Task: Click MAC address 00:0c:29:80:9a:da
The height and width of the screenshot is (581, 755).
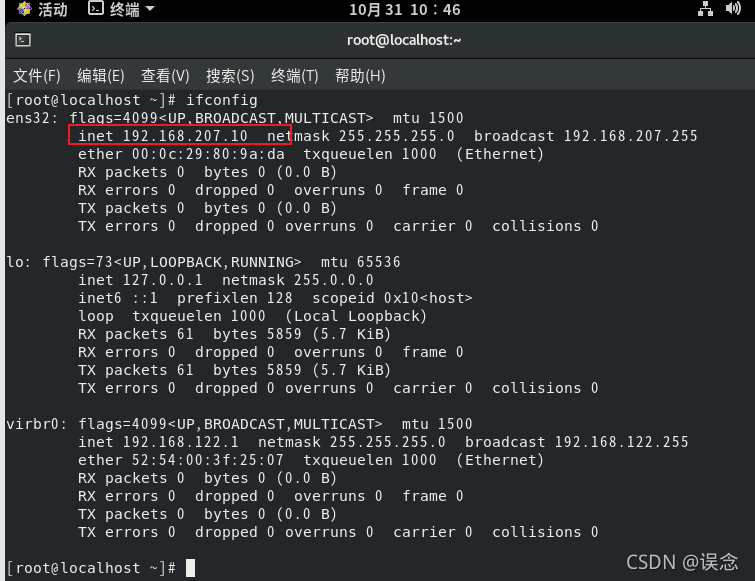Action: point(208,154)
